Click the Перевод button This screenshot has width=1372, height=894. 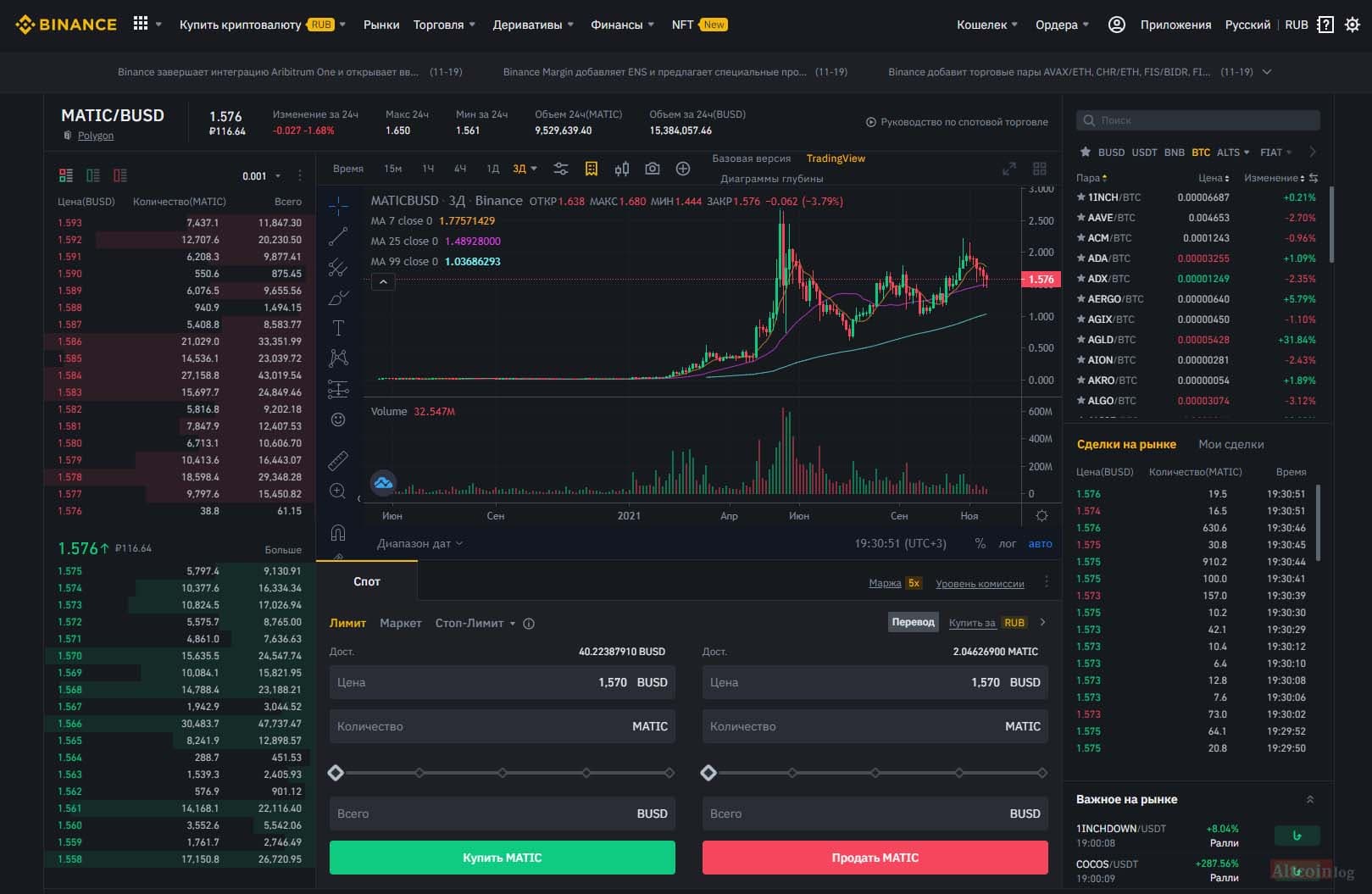pyautogui.click(x=913, y=622)
